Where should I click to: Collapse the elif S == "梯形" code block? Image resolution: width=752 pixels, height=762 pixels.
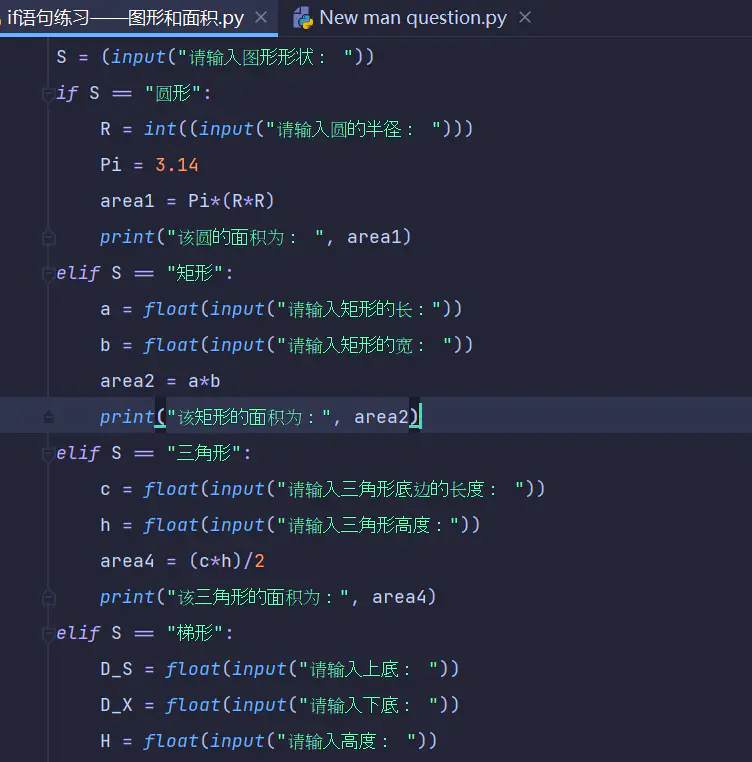coord(48,633)
